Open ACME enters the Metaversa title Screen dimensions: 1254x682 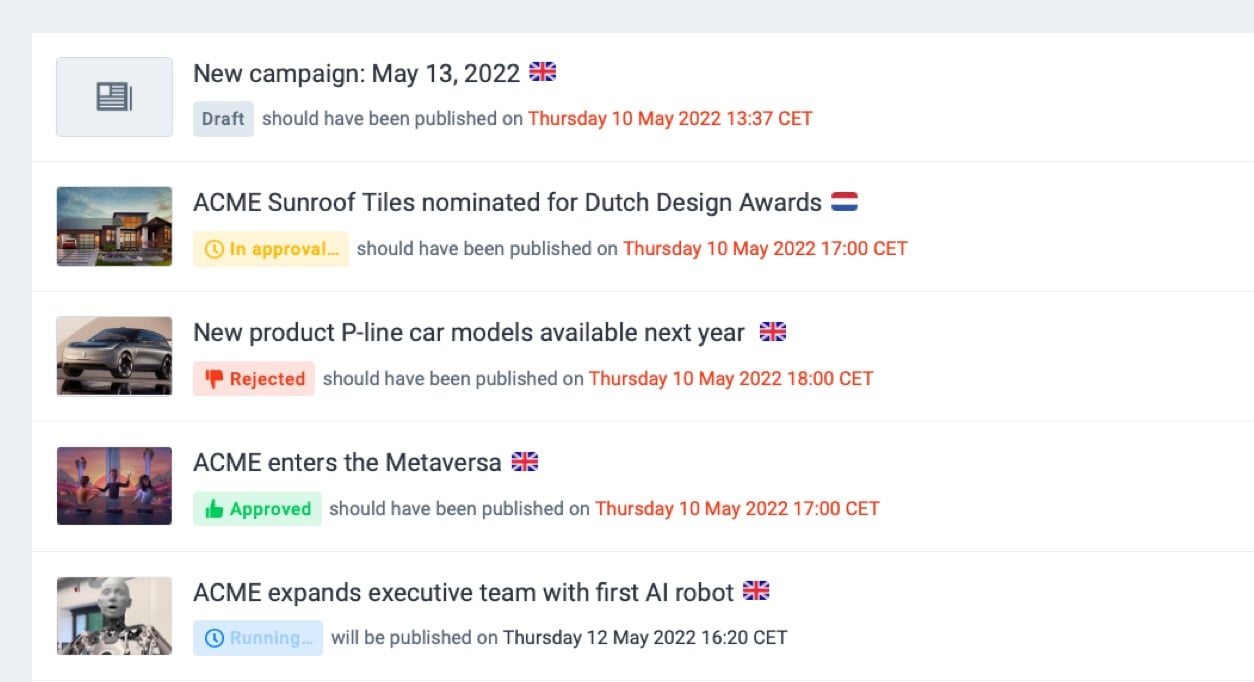[347, 463]
